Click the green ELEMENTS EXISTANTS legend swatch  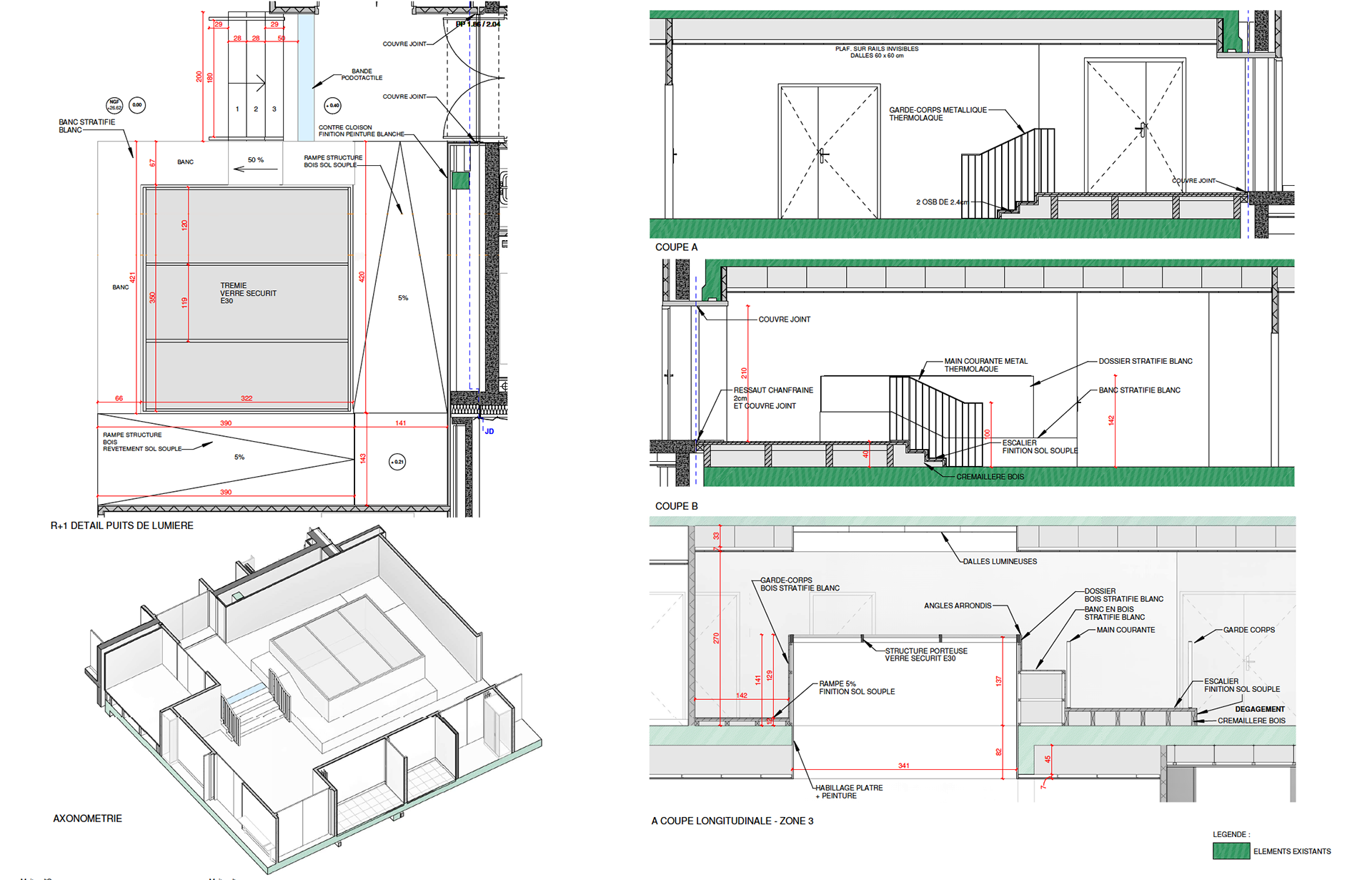pyautogui.click(x=1231, y=851)
